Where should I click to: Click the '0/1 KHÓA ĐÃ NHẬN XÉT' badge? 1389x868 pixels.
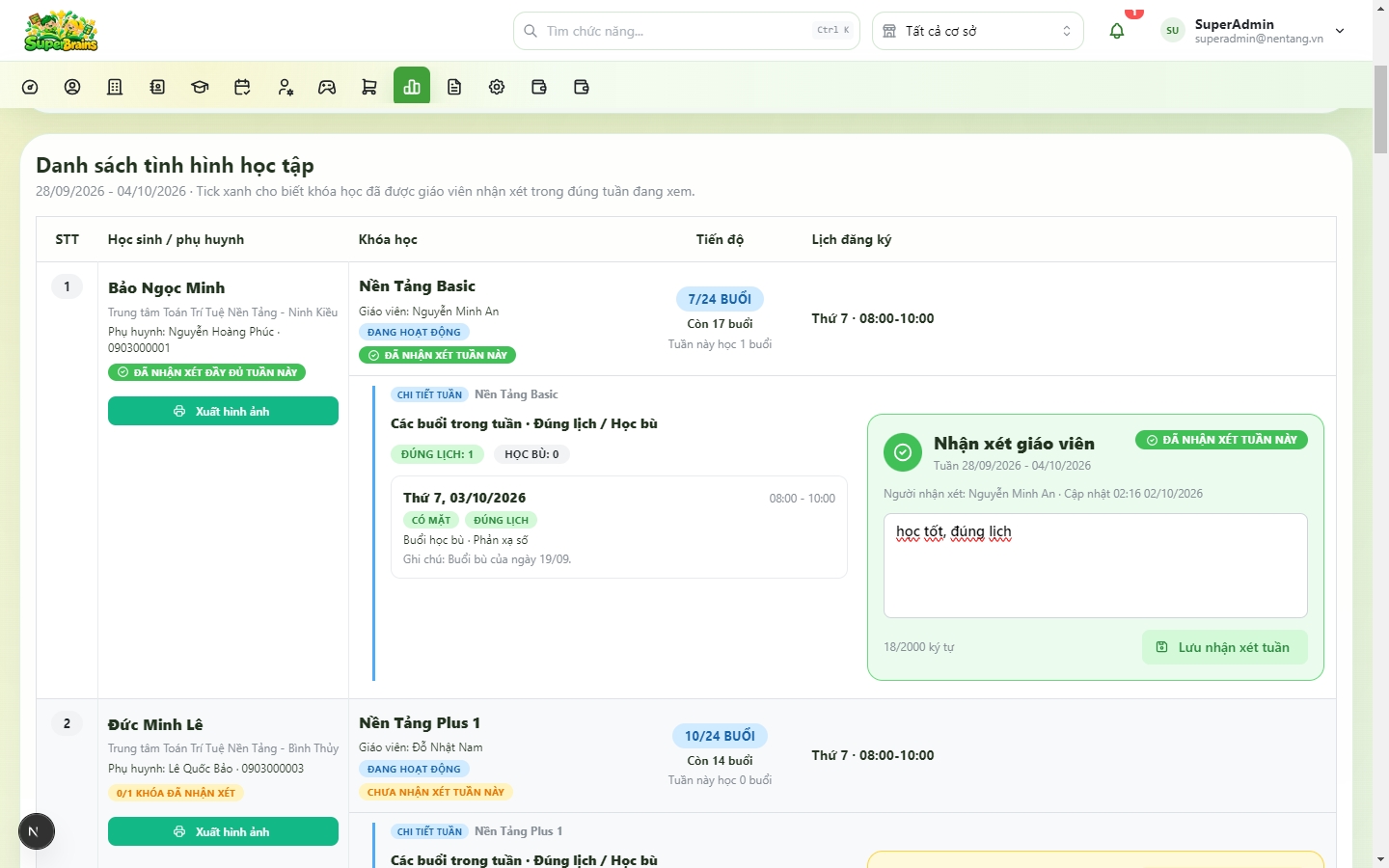pos(176,793)
